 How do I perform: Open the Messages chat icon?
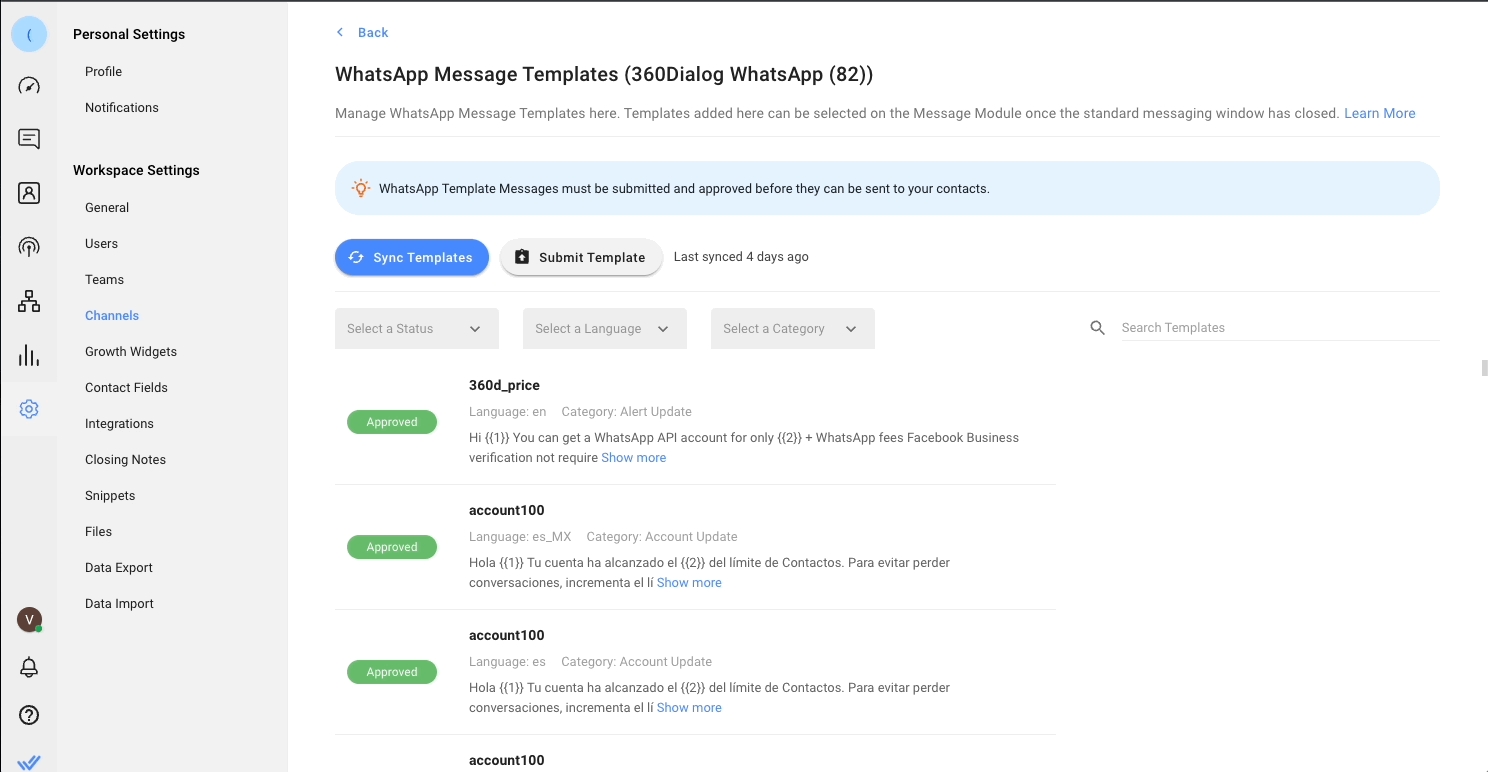29,139
